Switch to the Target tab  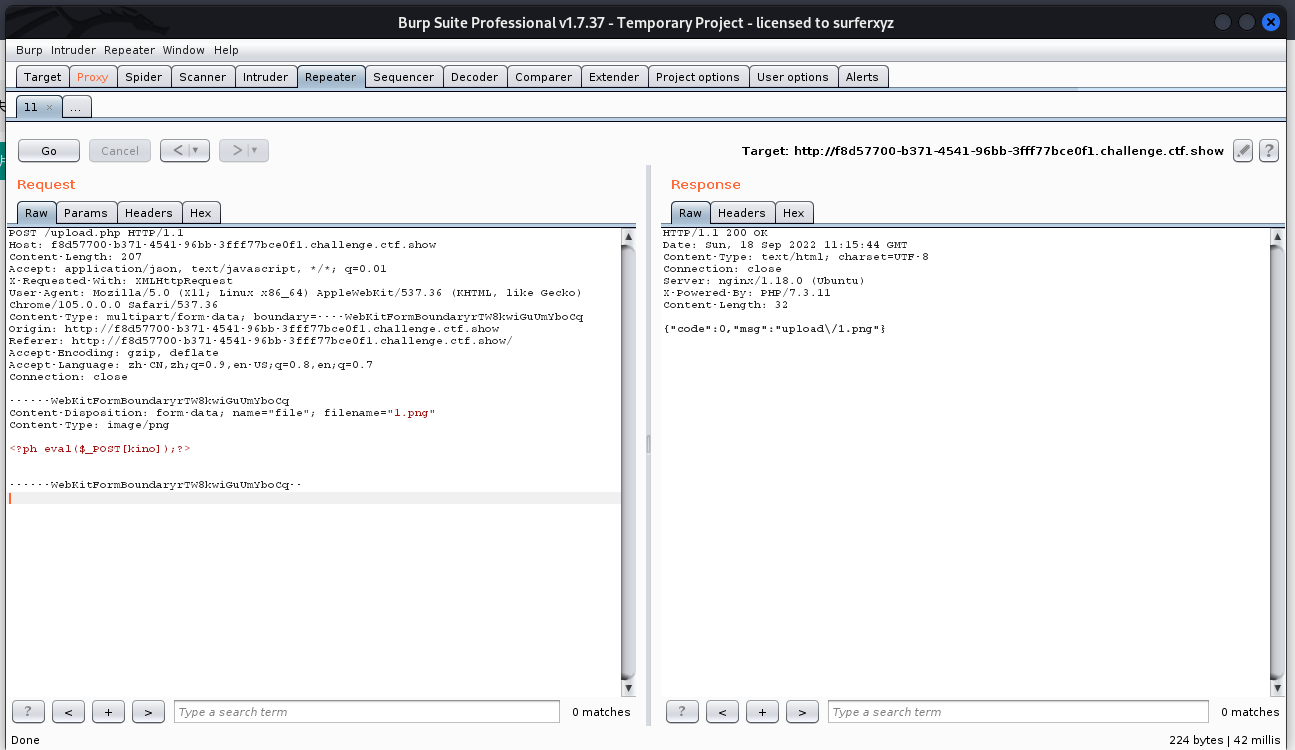43,77
